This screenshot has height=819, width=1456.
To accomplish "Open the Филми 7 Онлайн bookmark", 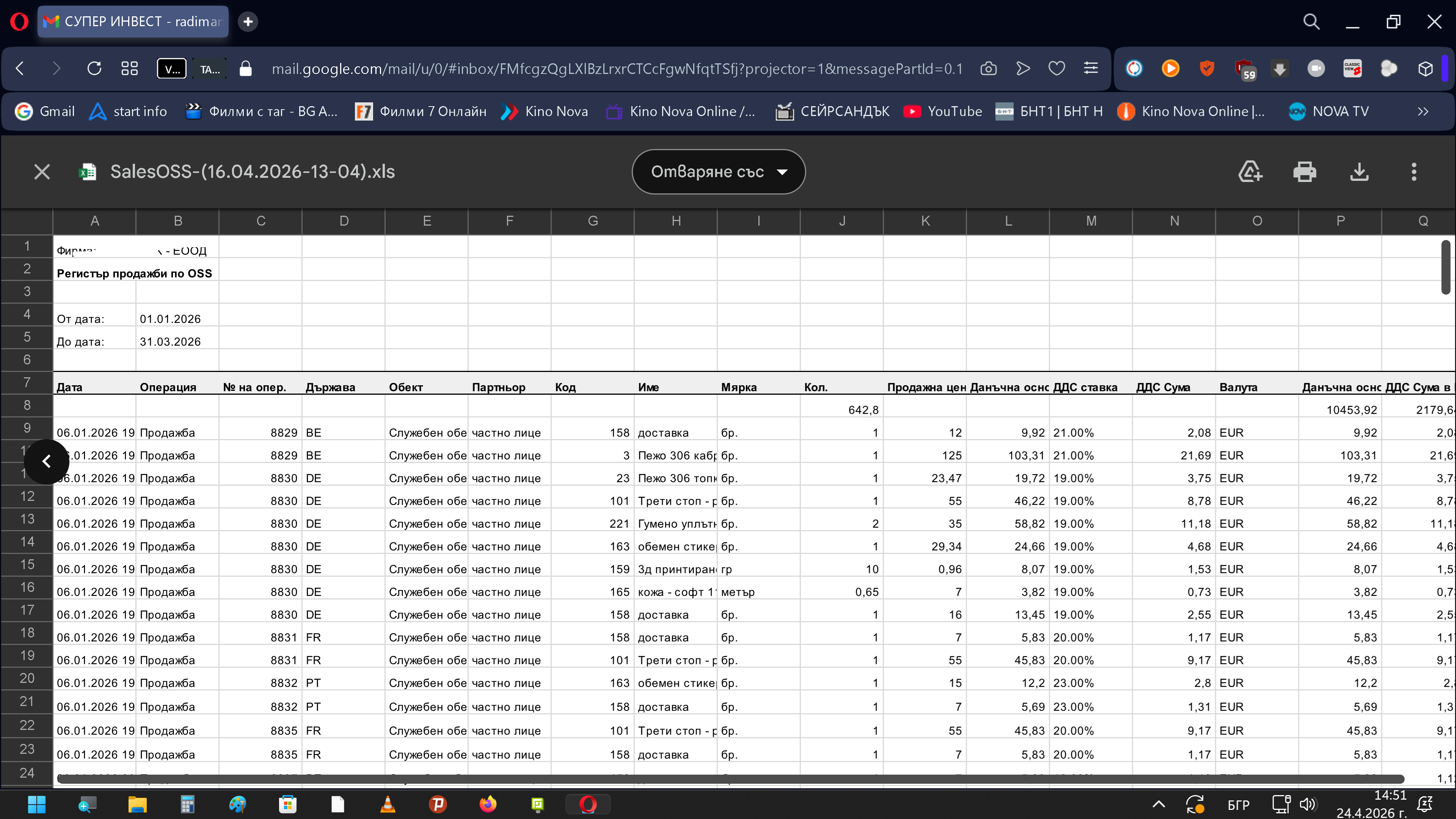I will pos(420,111).
